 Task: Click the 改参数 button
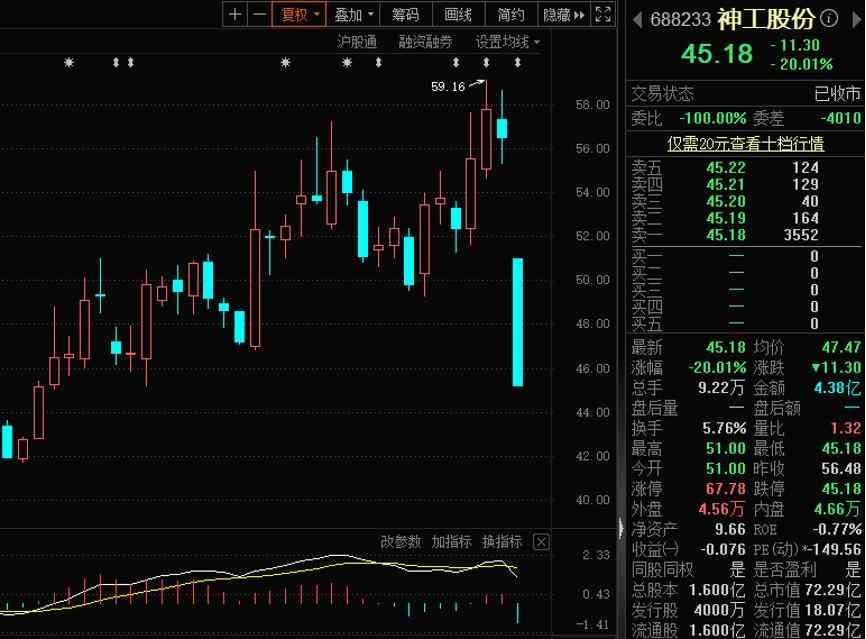(401, 542)
